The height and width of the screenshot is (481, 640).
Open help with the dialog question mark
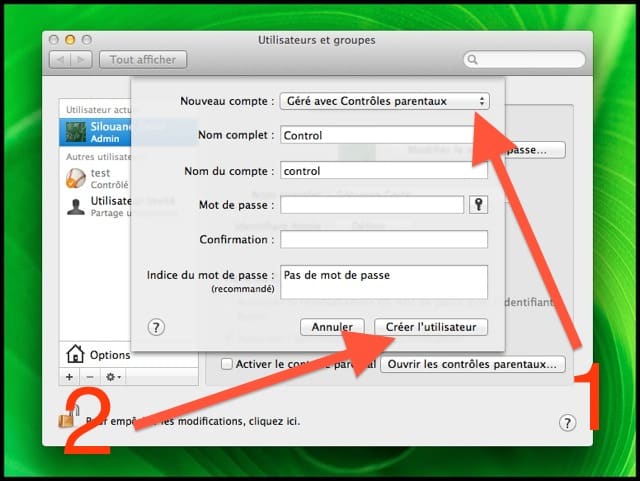tap(156, 327)
